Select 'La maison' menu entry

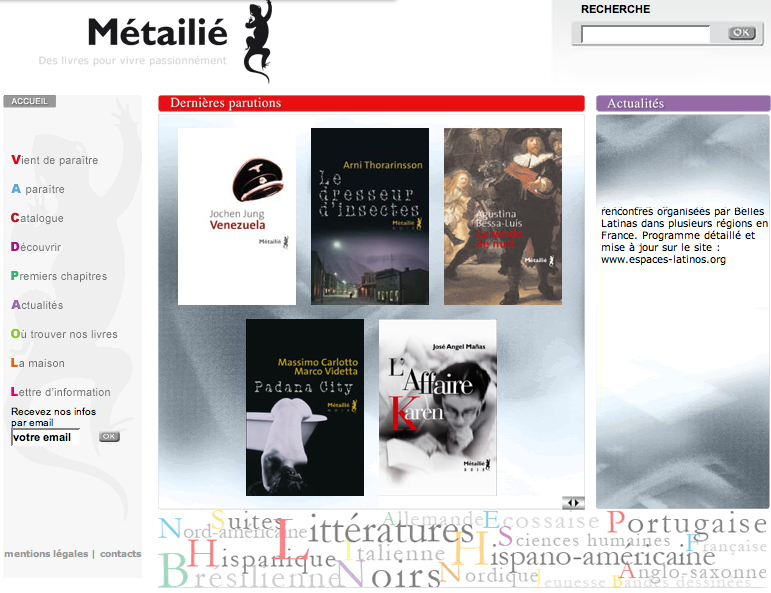[38, 363]
